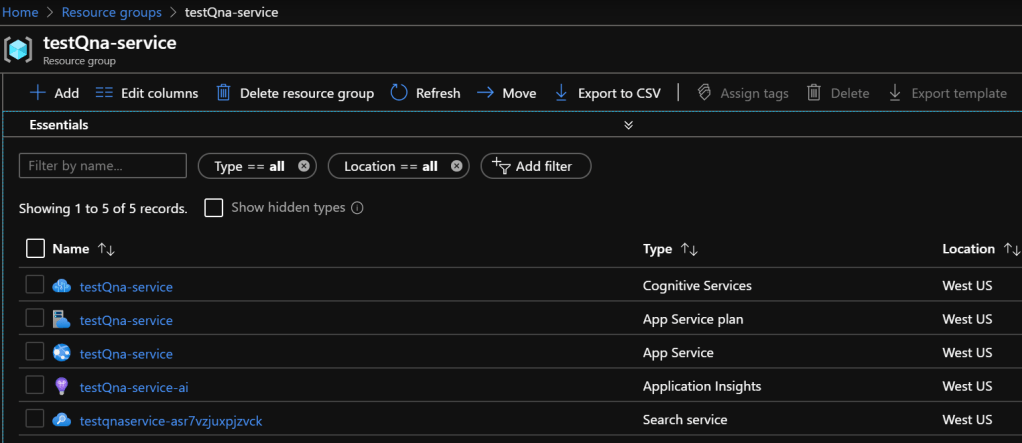Sort the list by Type column

coord(689,249)
